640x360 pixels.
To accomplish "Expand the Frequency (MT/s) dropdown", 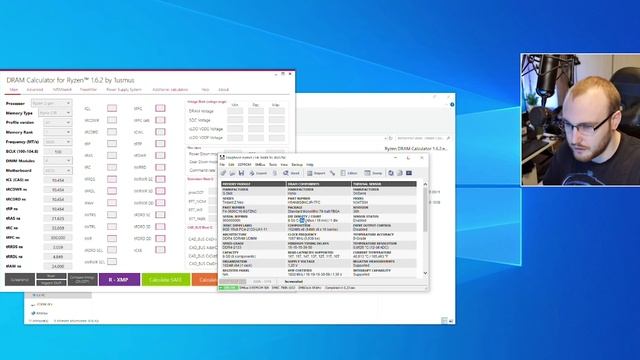I will tap(58, 142).
